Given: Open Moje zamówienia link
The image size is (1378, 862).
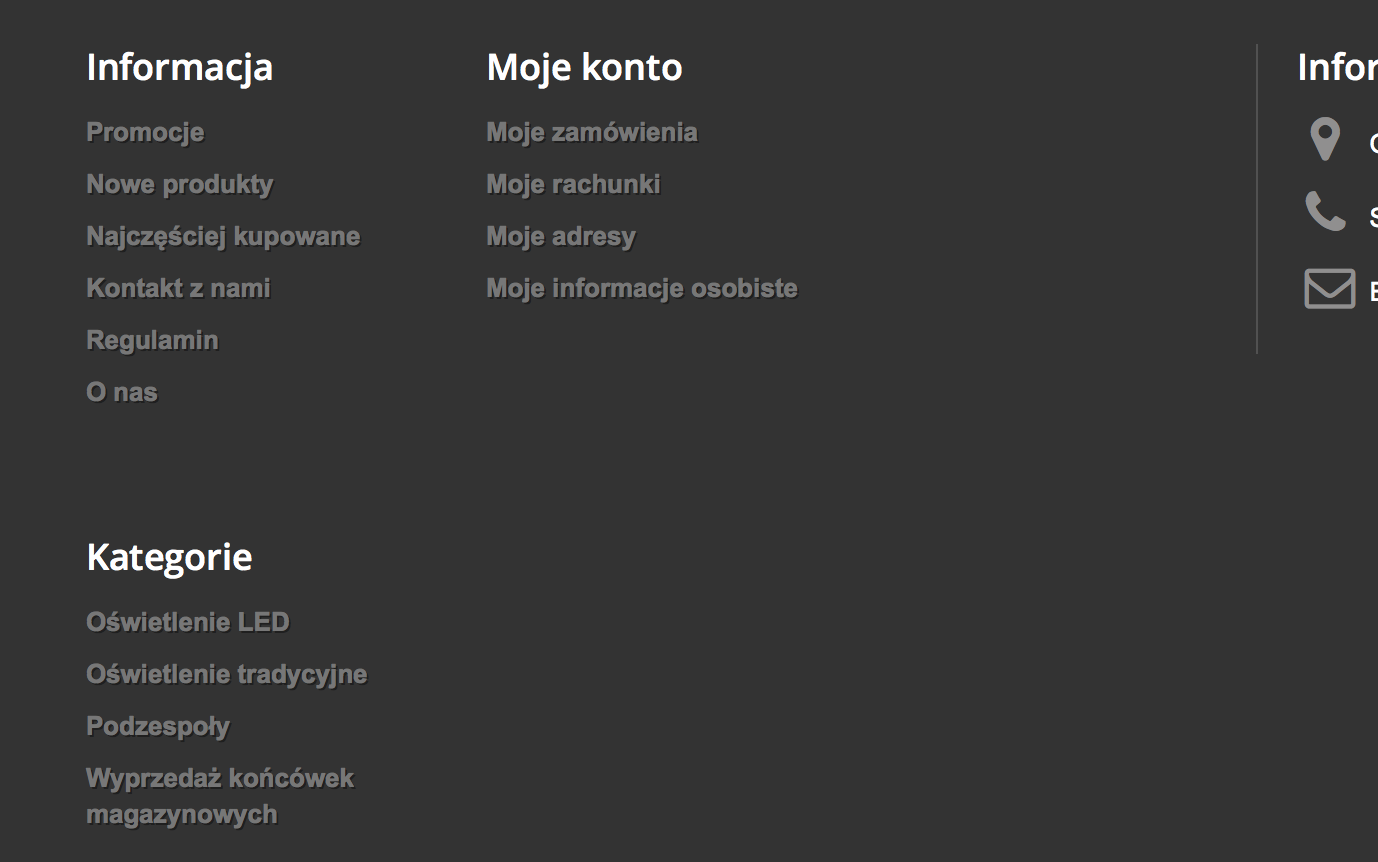Looking at the screenshot, I should coord(592,132).
